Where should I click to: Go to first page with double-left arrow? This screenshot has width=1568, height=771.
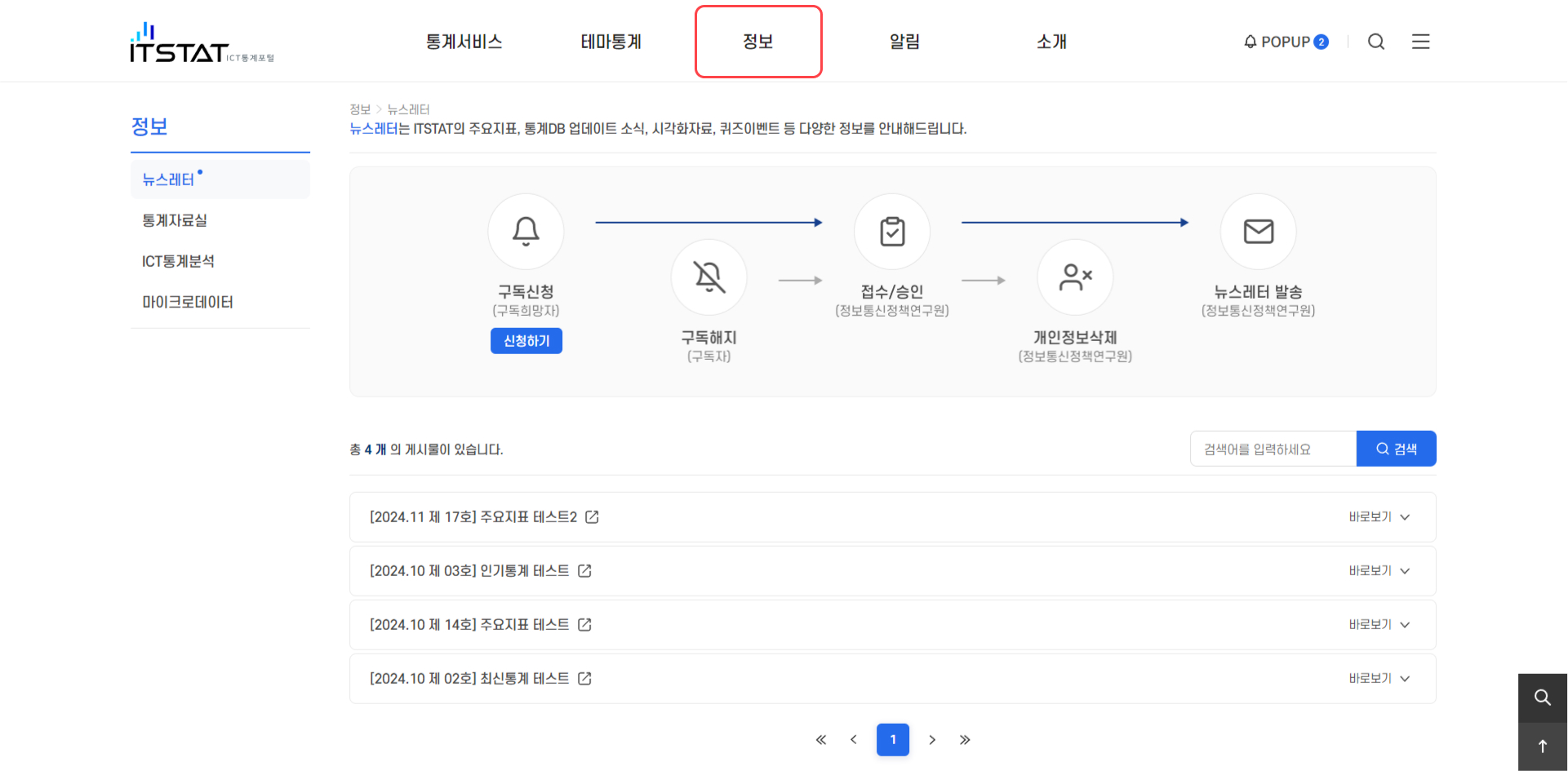click(x=821, y=740)
